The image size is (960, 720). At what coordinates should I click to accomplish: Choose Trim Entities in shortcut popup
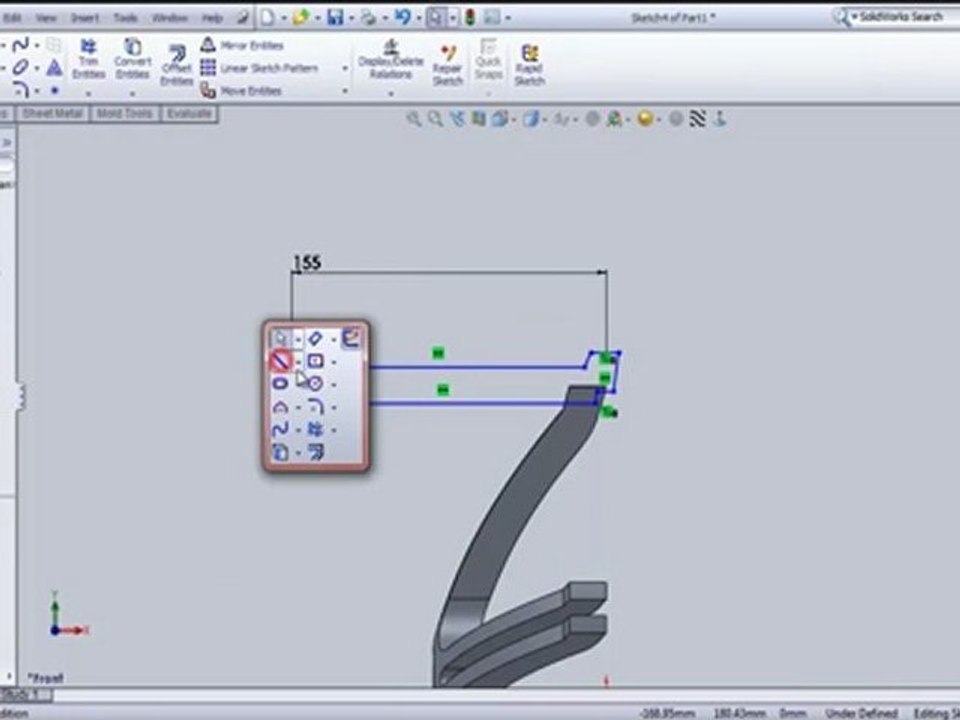pos(315,430)
